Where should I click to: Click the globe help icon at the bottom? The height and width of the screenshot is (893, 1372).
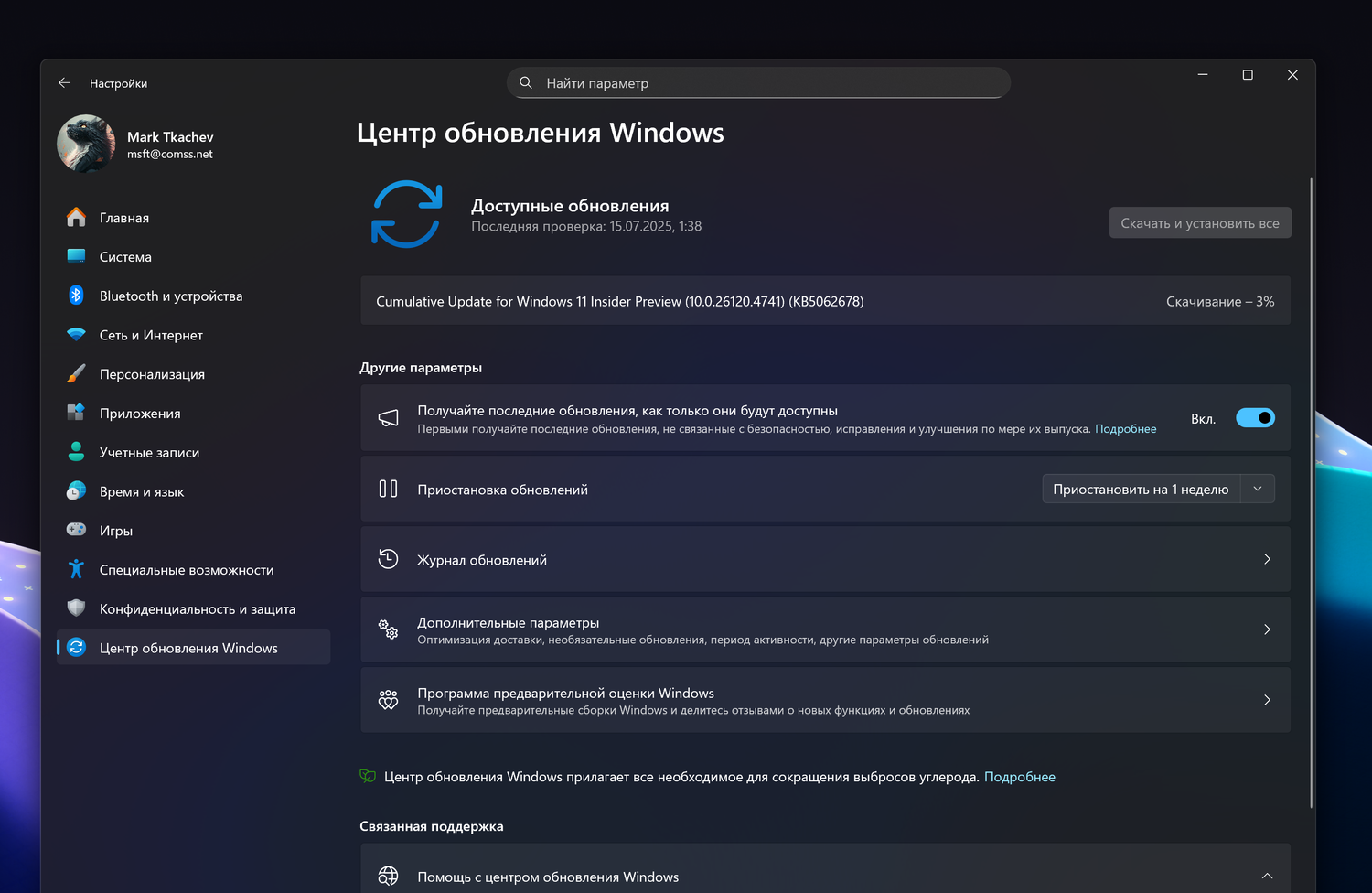tap(388, 877)
